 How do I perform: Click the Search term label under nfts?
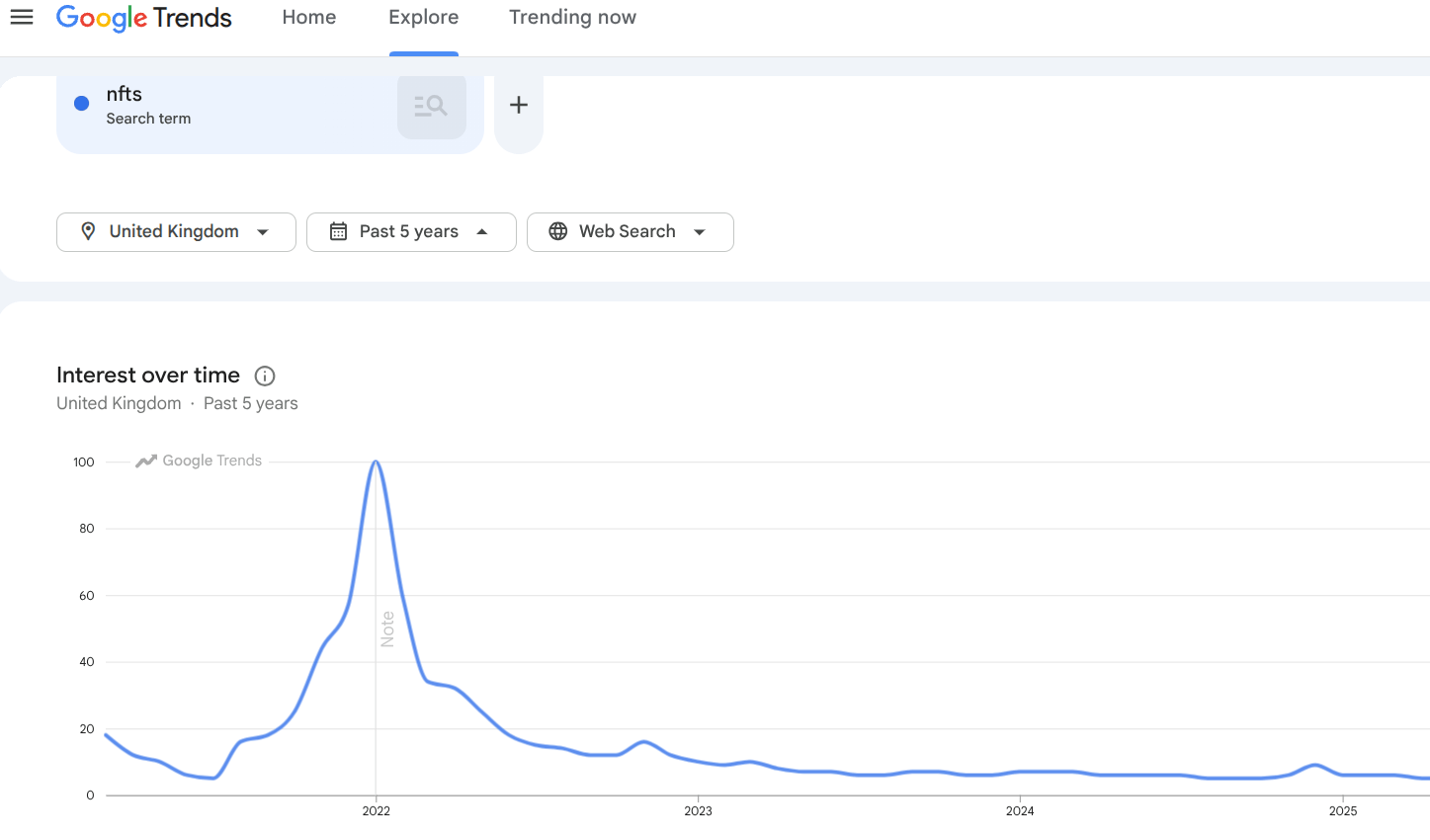[148, 119]
